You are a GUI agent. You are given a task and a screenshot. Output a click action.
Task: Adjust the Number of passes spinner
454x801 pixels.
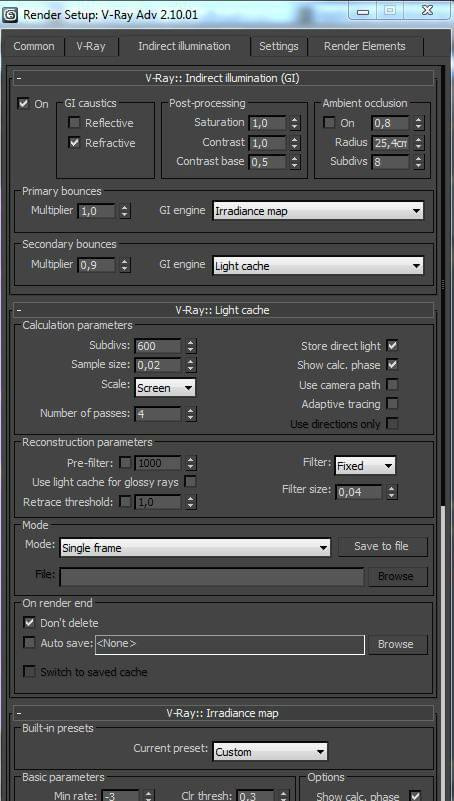(x=190, y=414)
